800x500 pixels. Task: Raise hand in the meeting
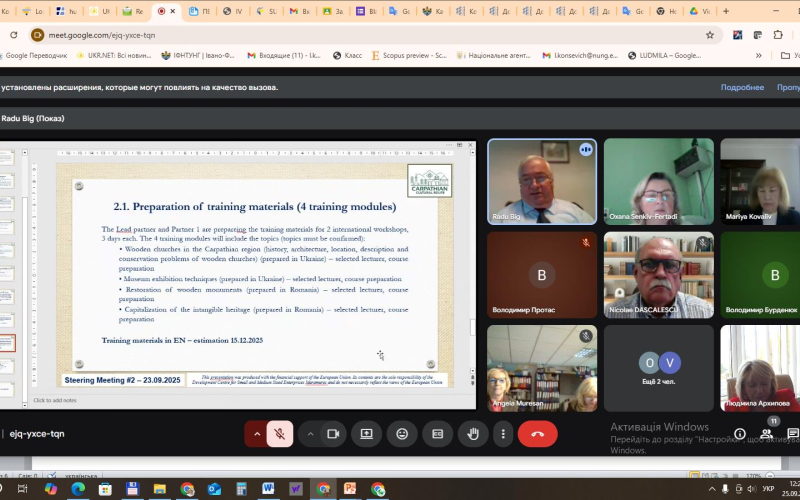coord(472,434)
